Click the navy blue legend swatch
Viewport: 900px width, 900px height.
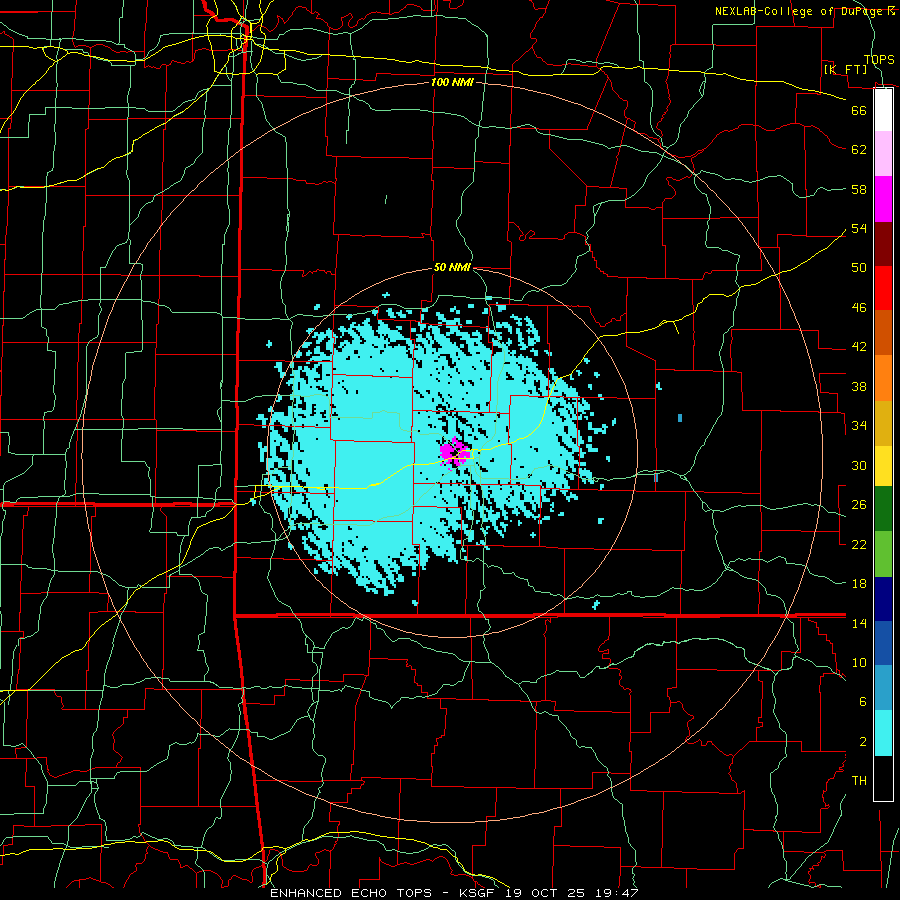(x=883, y=599)
